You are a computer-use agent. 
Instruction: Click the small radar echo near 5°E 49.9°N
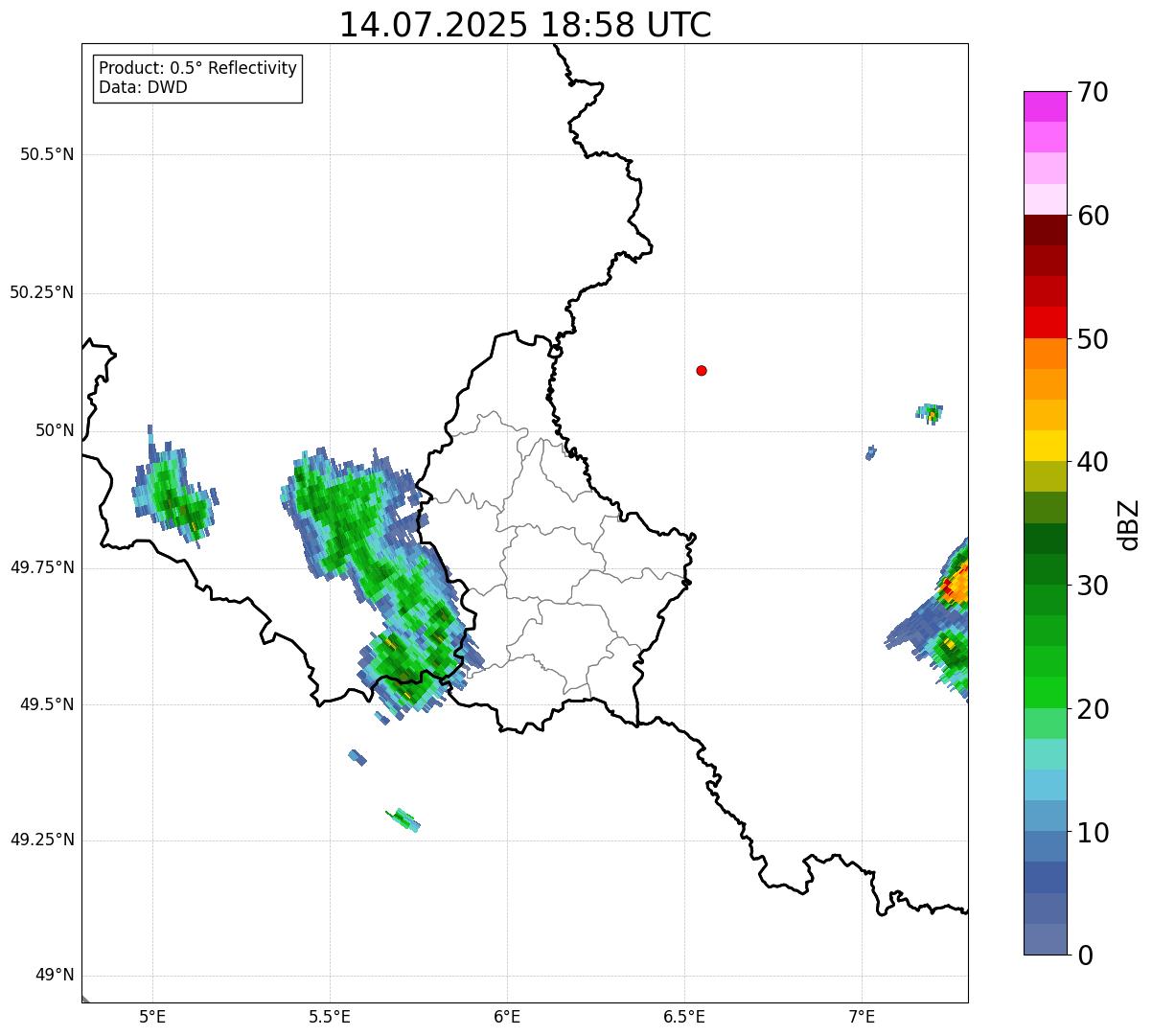coord(174,489)
